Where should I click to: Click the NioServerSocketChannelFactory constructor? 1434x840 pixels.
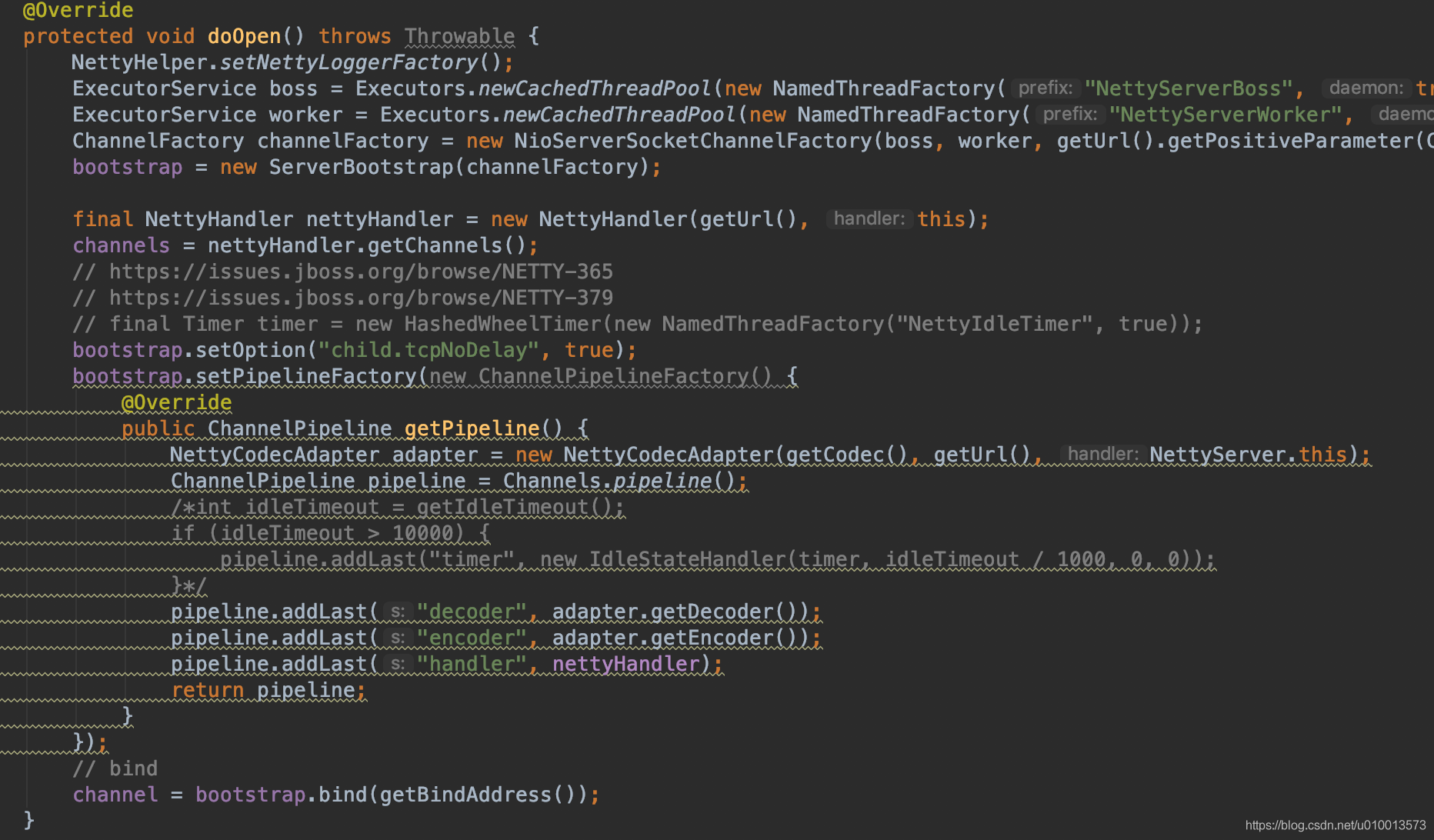[693, 141]
